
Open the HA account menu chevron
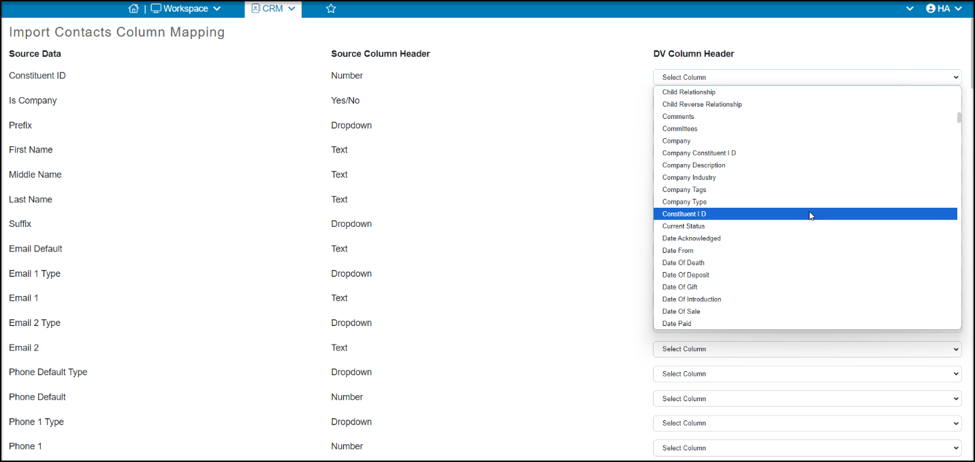pyautogui.click(x=959, y=9)
